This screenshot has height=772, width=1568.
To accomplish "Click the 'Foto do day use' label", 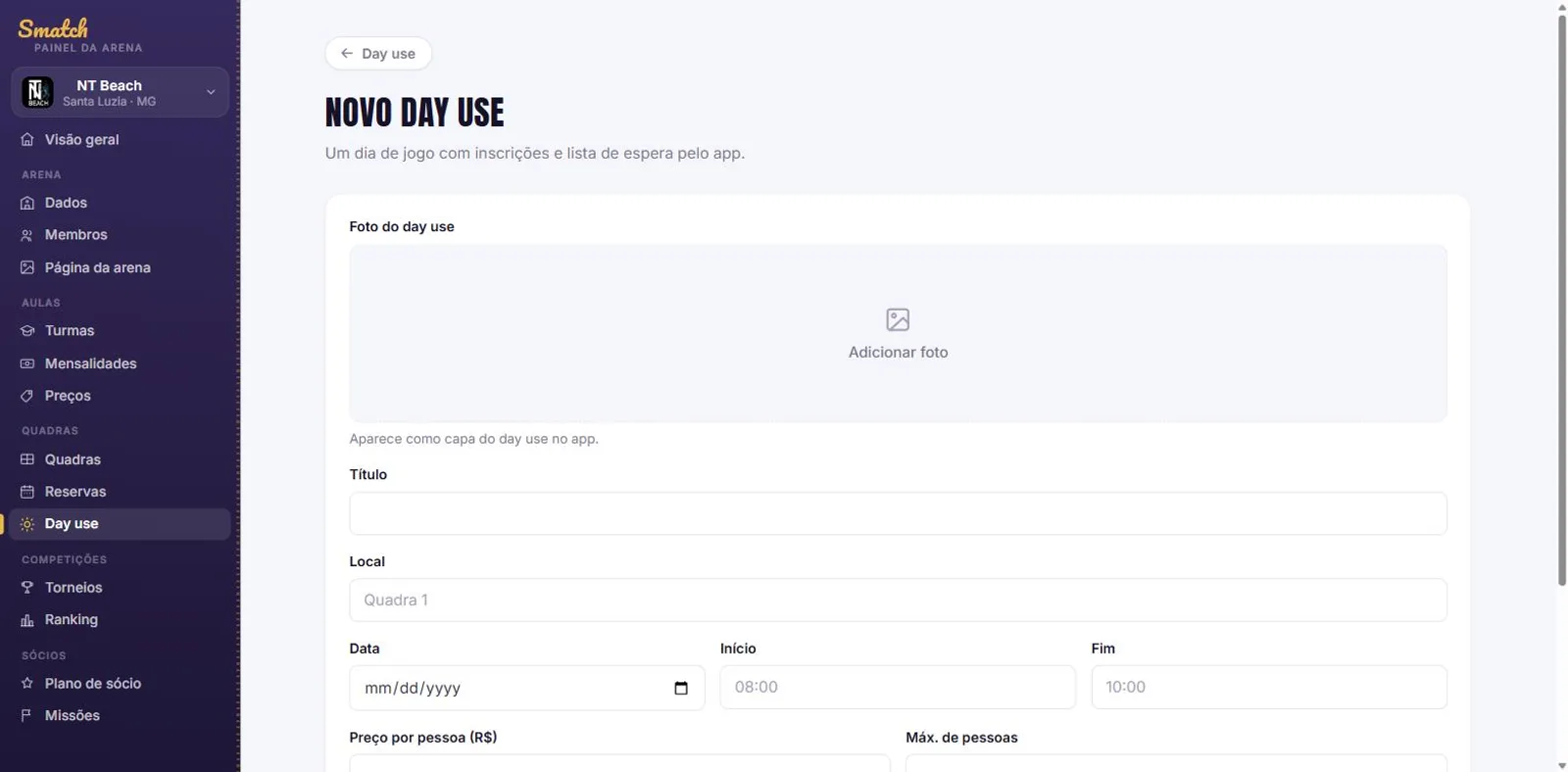I will tap(402, 226).
